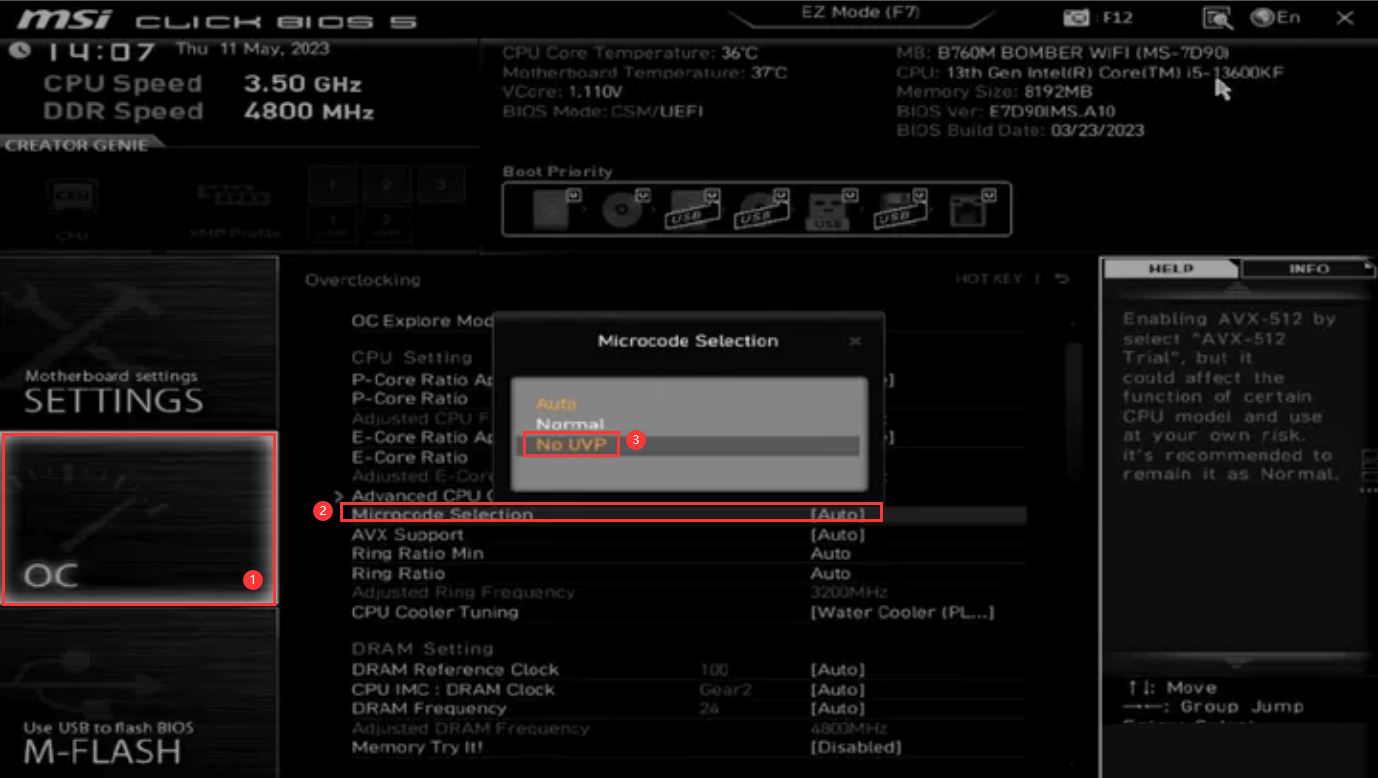Open DRAM Reference Clock [Auto] dropdown
The height and width of the screenshot is (778, 1378).
tap(837, 670)
